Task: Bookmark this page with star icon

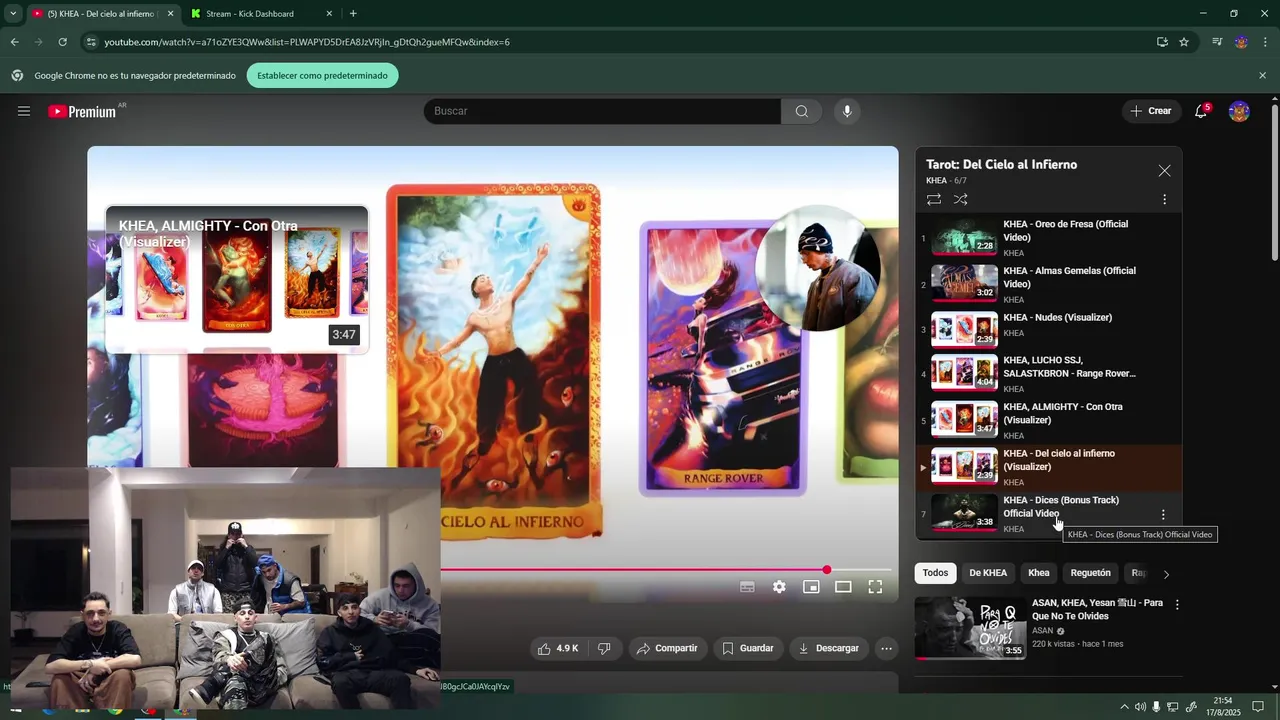Action: 1184,42
